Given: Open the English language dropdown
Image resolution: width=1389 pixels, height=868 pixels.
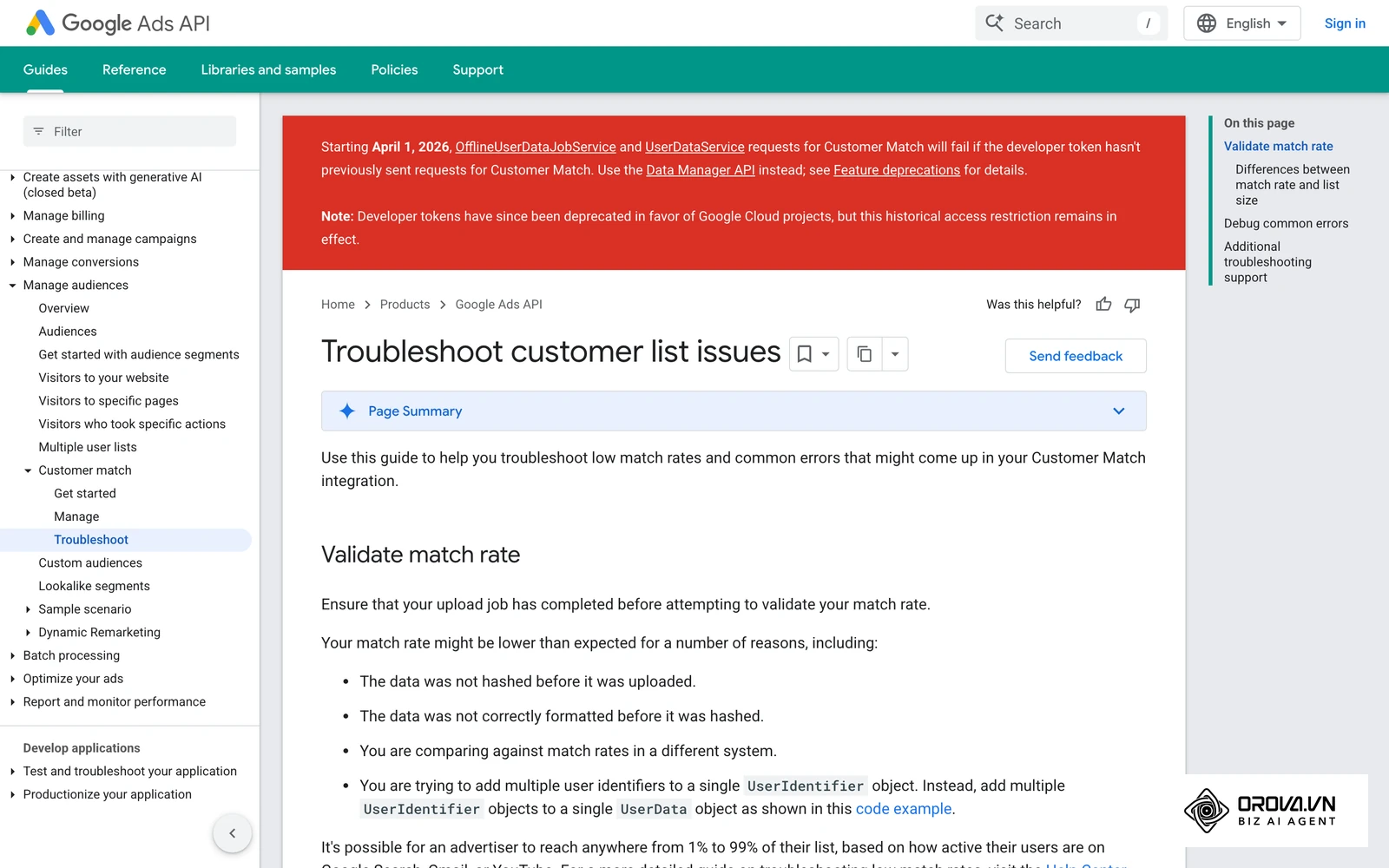Looking at the screenshot, I should tap(1242, 23).
